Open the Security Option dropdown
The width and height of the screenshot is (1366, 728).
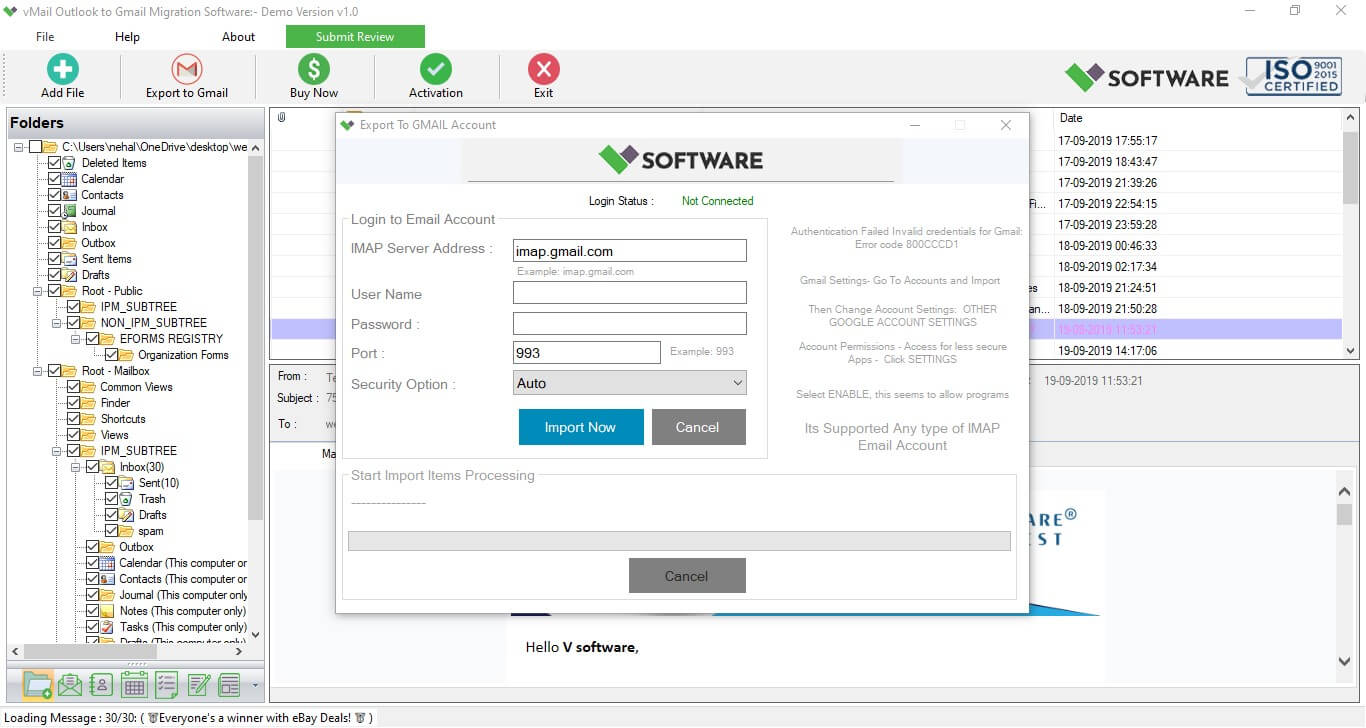pyautogui.click(x=629, y=383)
